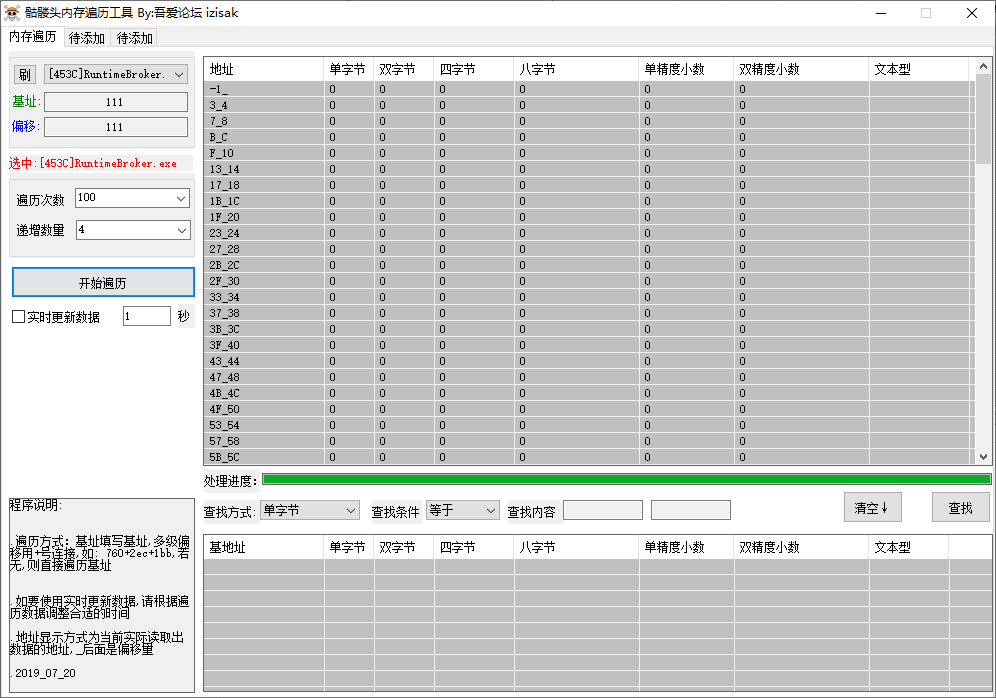Click the vertical scrollbar thumb of results list
Screen dimensions: 996x698
(x=983, y=119)
